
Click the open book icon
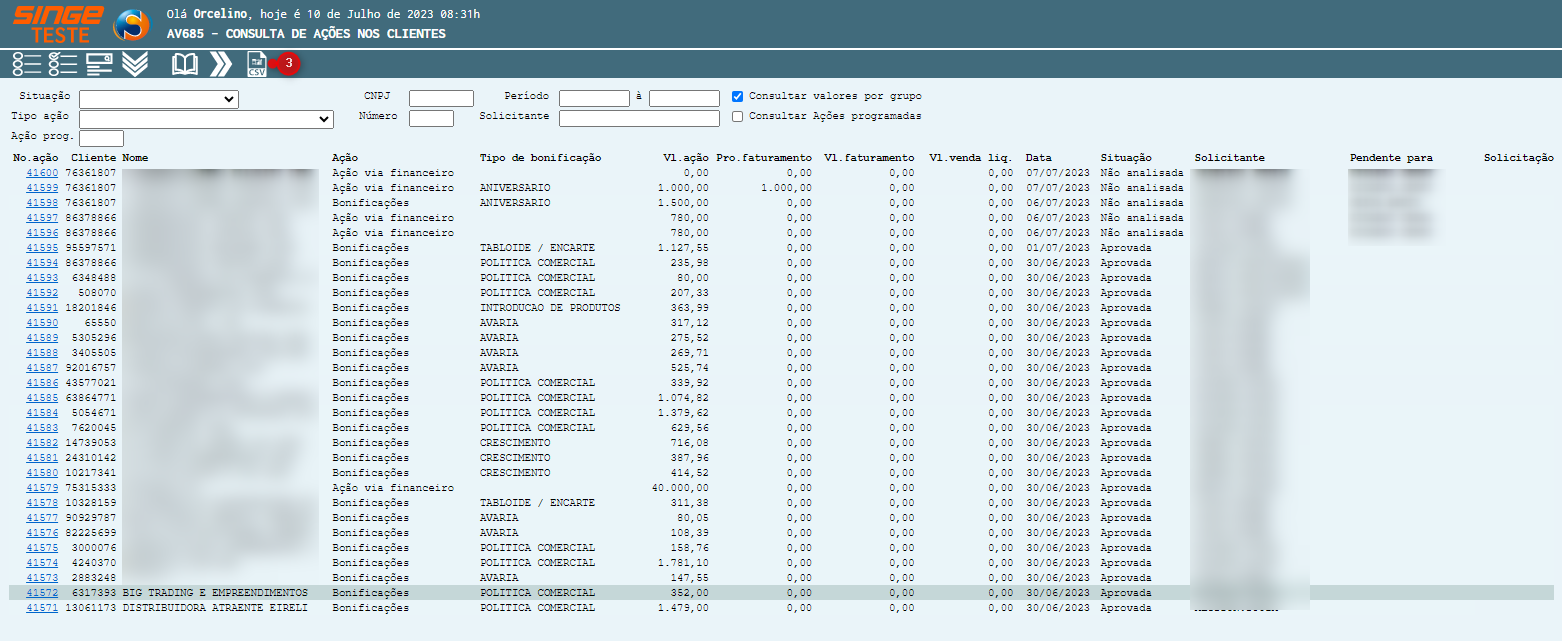coord(185,64)
